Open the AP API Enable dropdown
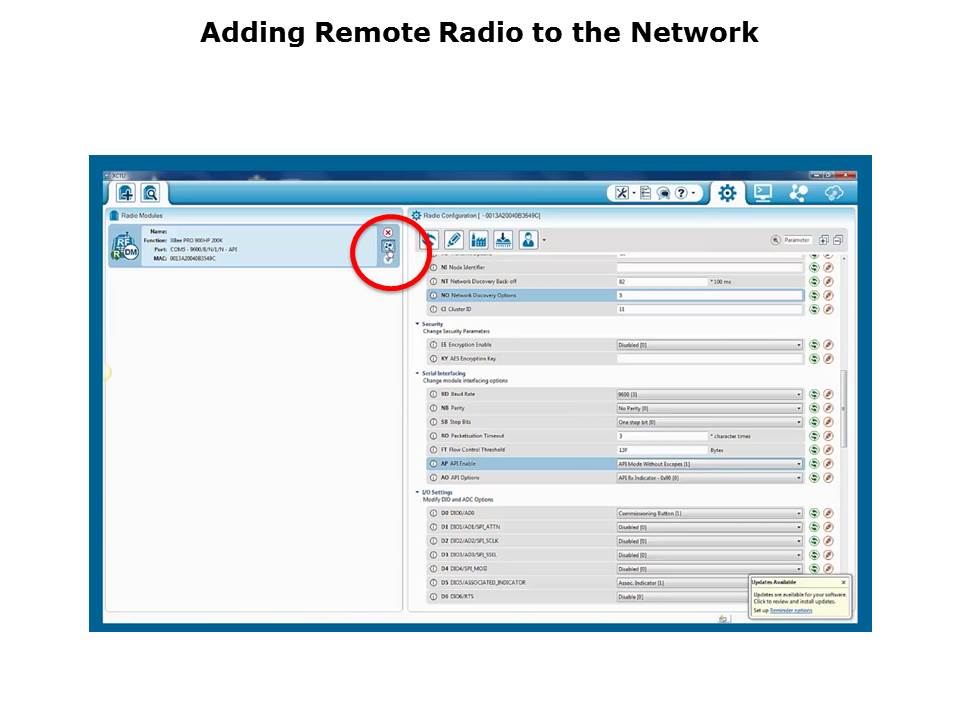 [x=798, y=464]
